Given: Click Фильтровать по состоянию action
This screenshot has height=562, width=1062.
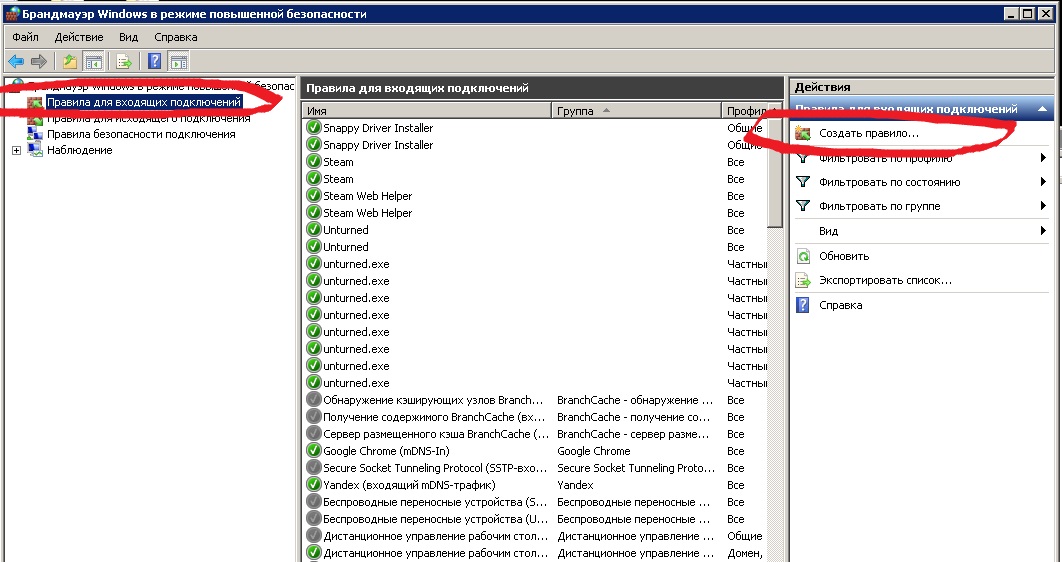Looking at the screenshot, I should click(889, 182).
